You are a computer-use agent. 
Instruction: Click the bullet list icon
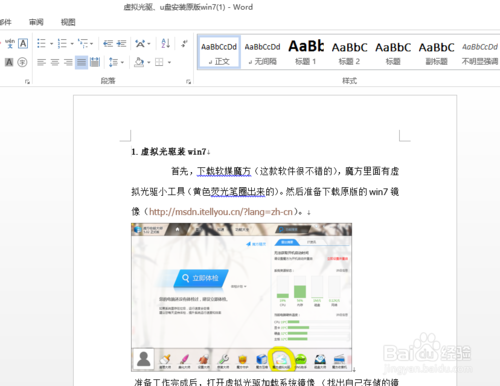41,43
